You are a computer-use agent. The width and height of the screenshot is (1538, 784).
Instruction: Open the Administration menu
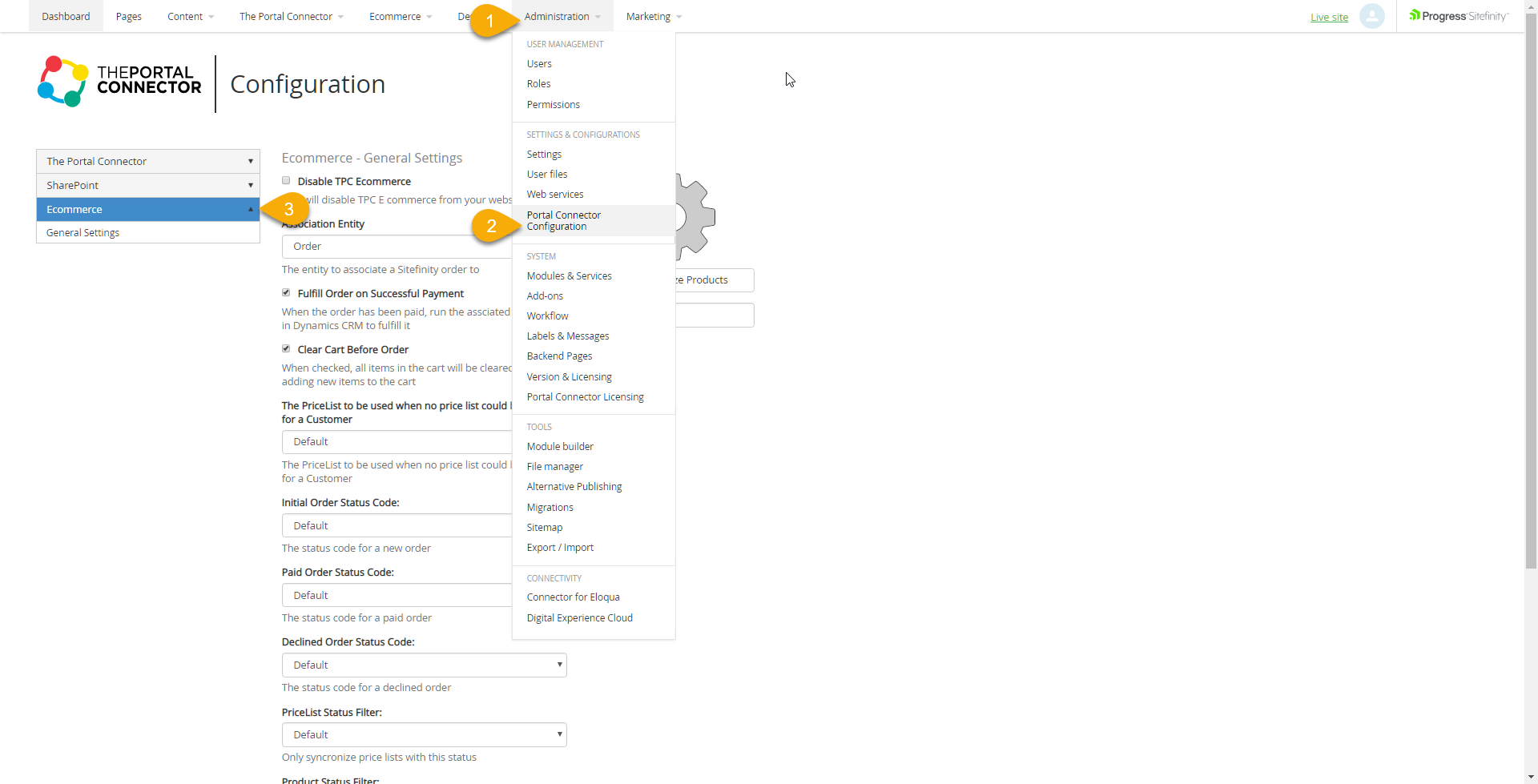562,16
